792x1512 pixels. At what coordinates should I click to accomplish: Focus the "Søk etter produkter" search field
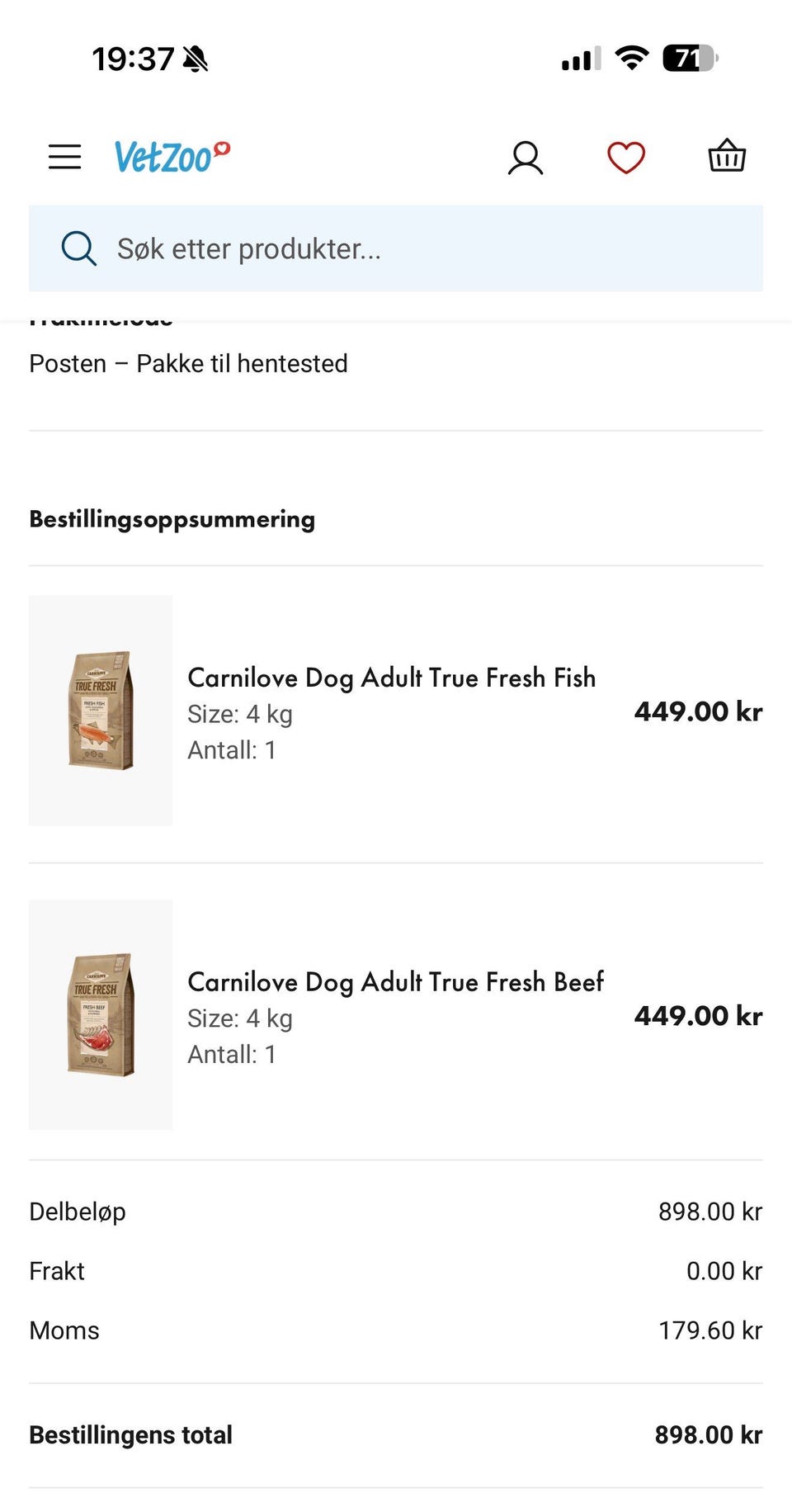(x=412, y=248)
